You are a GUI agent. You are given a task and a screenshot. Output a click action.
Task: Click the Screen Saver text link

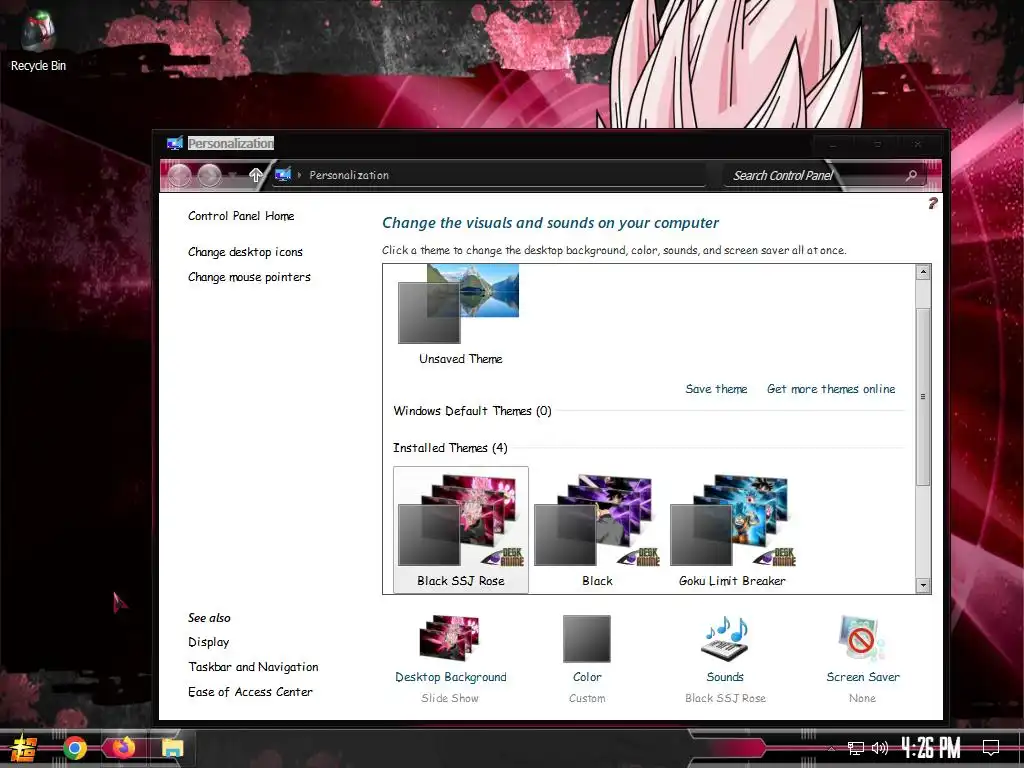pos(863,677)
